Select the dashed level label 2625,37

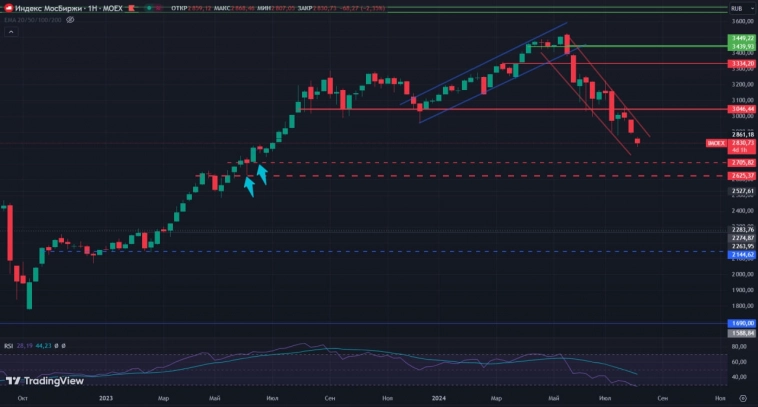pyautogui.click(x=742, y=176)
